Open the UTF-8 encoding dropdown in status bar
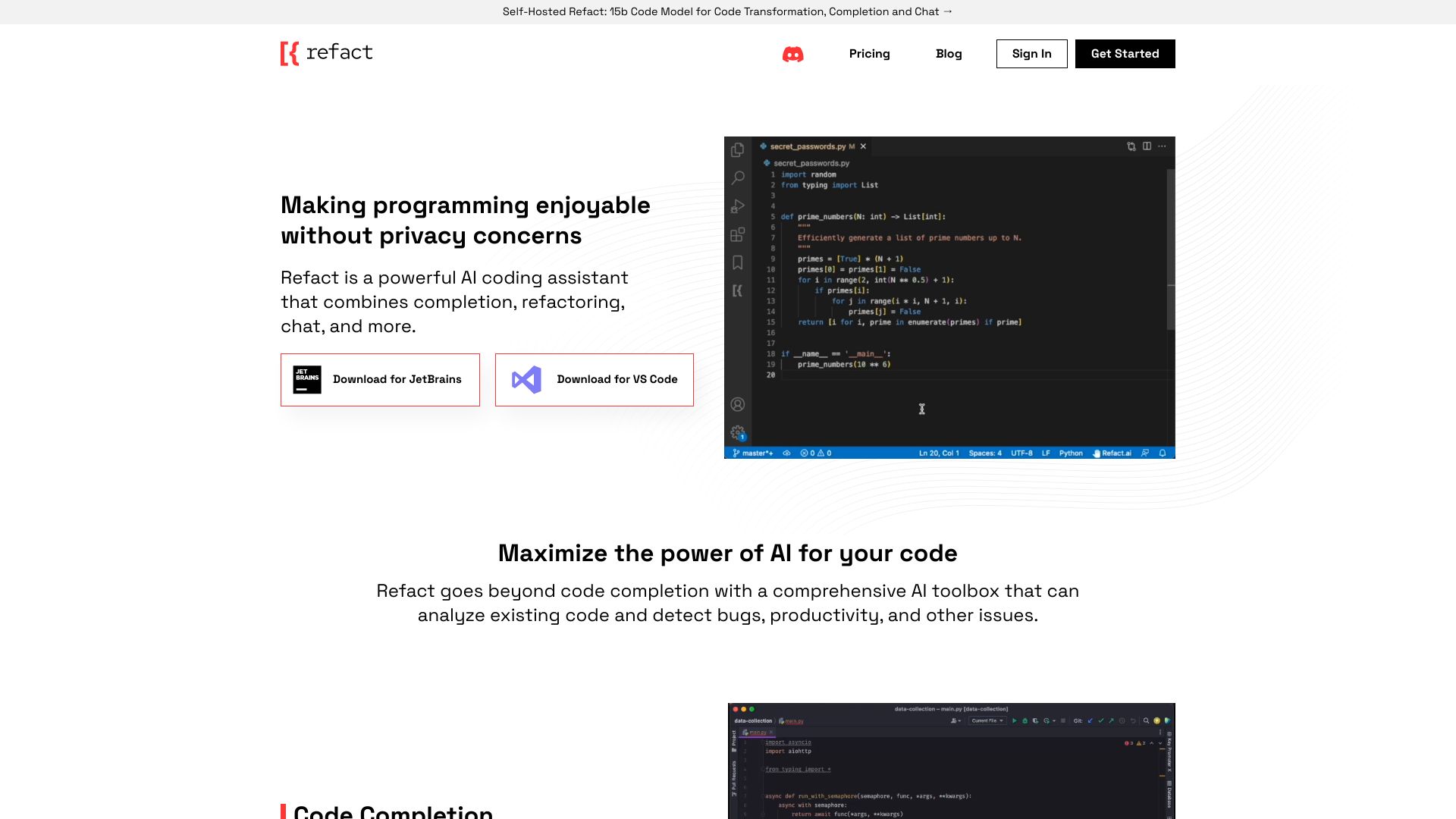The image size is (1456, 819). click(x=1019, y=453)
